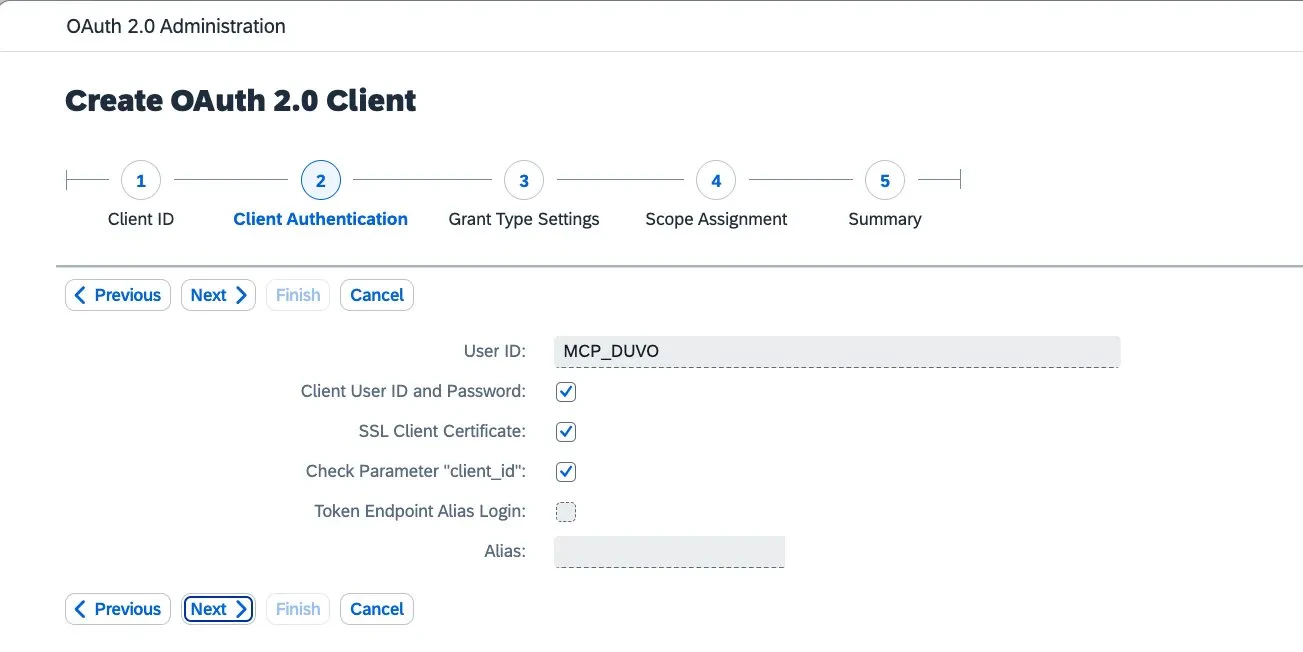Jump to step 3 Grant Type Settings
The image size is (1303, 652).
[x=524, y=181]
